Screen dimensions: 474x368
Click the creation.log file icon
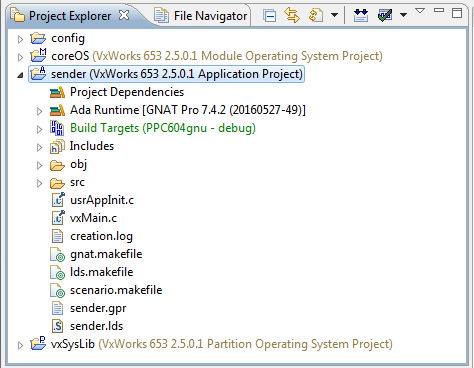click(57, 236)
